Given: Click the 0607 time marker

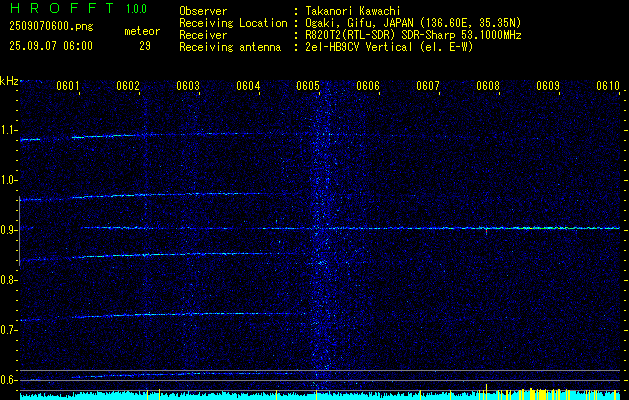Looking at the screenshot, I should [428, 85].
